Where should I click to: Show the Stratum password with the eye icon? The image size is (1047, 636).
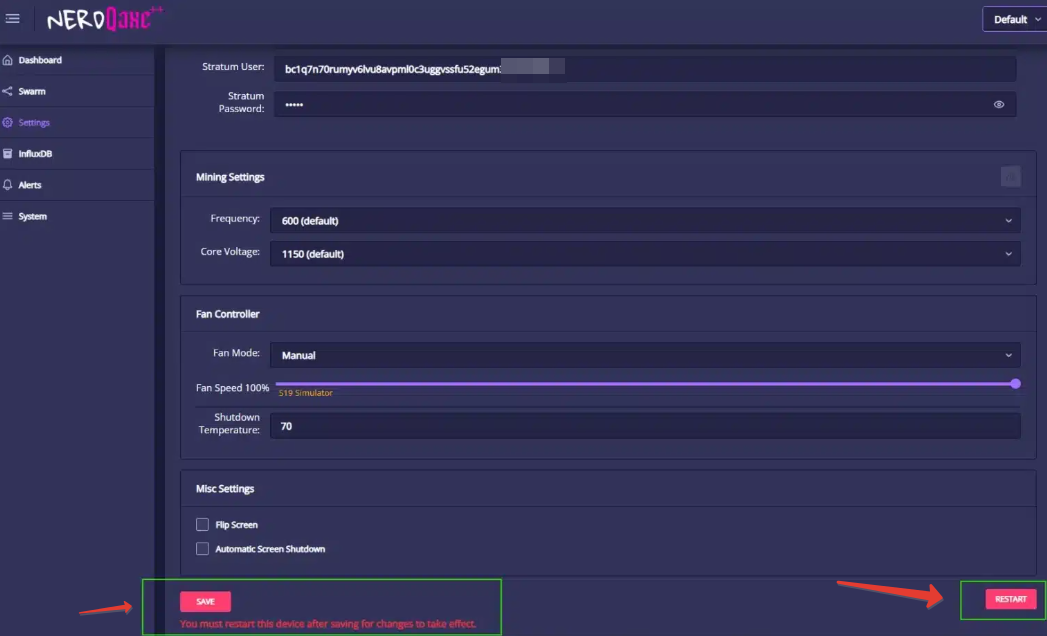(x=998, y=104)
